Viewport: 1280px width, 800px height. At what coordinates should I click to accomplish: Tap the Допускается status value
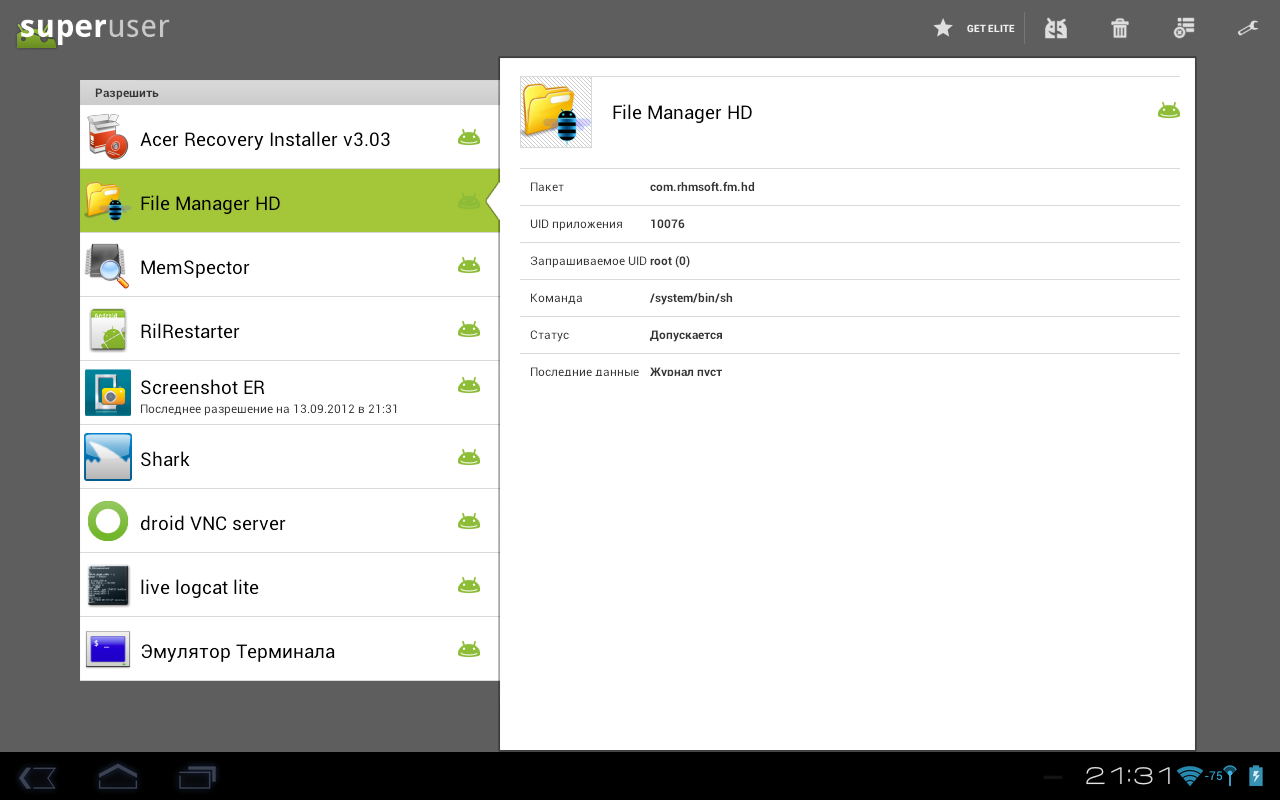pos(686,335)
